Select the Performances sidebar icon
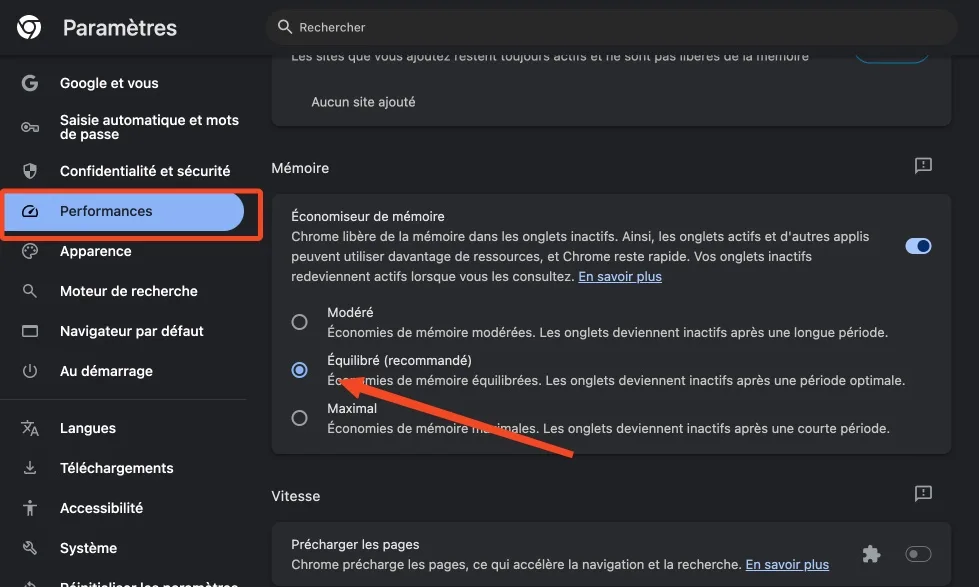The height and width of the screenshot is (587, 979). [x=31, y=211]
